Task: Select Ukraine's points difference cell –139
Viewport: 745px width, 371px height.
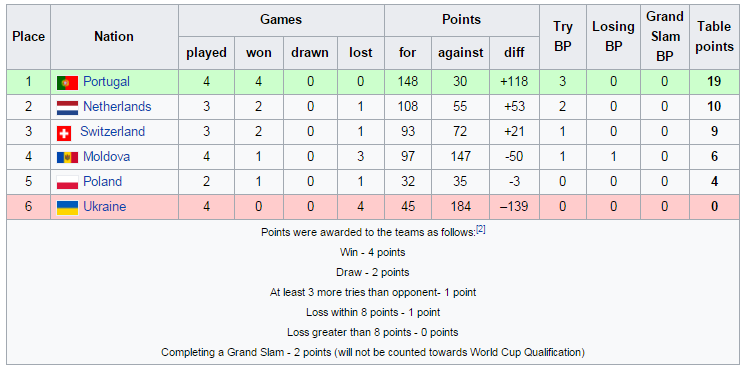Action: coord(514,207)
